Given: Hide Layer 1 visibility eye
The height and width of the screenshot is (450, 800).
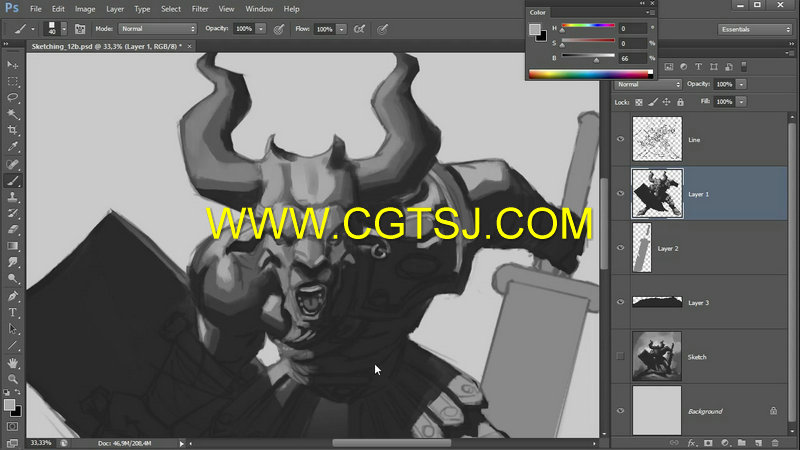Looking at the screenshot, I should (620, 193).
